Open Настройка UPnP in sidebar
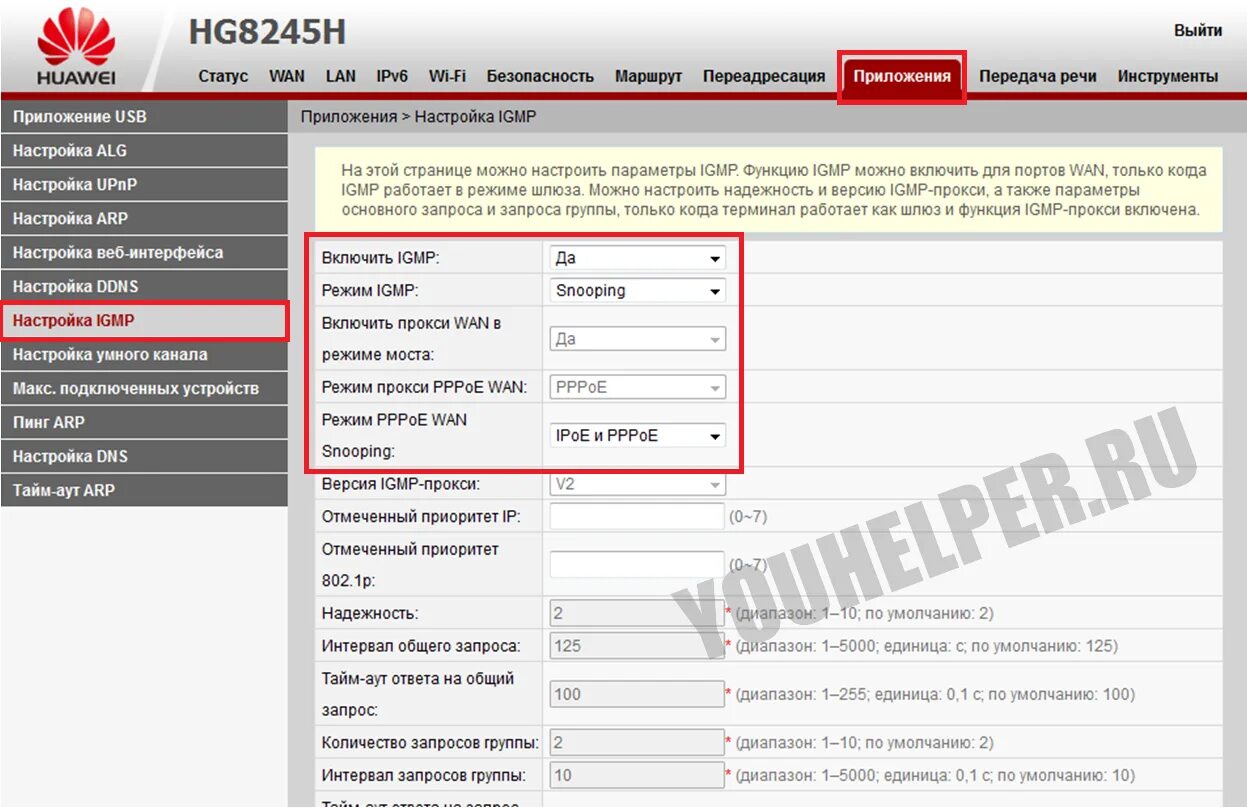Image resolution: width=1247 pixels, height=809 pixels. [x=144, y=185]
